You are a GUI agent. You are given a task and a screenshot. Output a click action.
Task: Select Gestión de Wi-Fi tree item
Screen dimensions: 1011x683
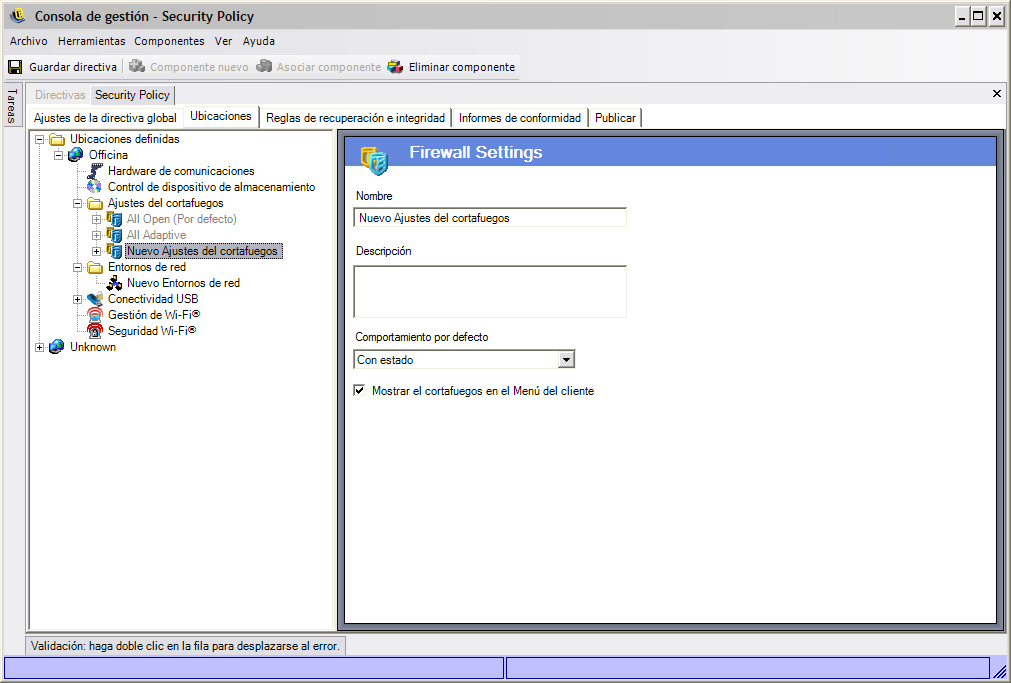pos(154,315)
